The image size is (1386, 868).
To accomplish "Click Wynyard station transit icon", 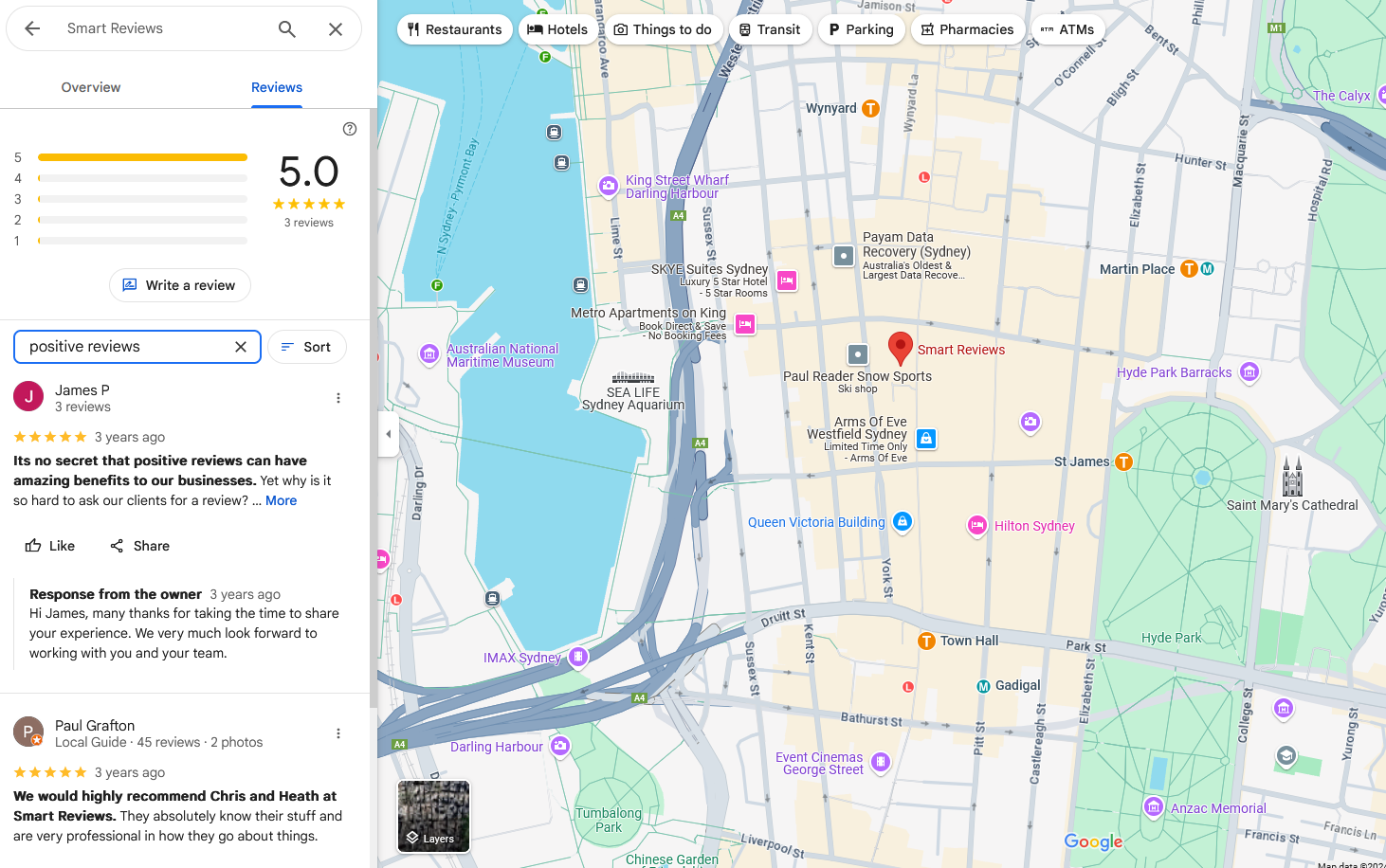I will click(x=870, y=109).
